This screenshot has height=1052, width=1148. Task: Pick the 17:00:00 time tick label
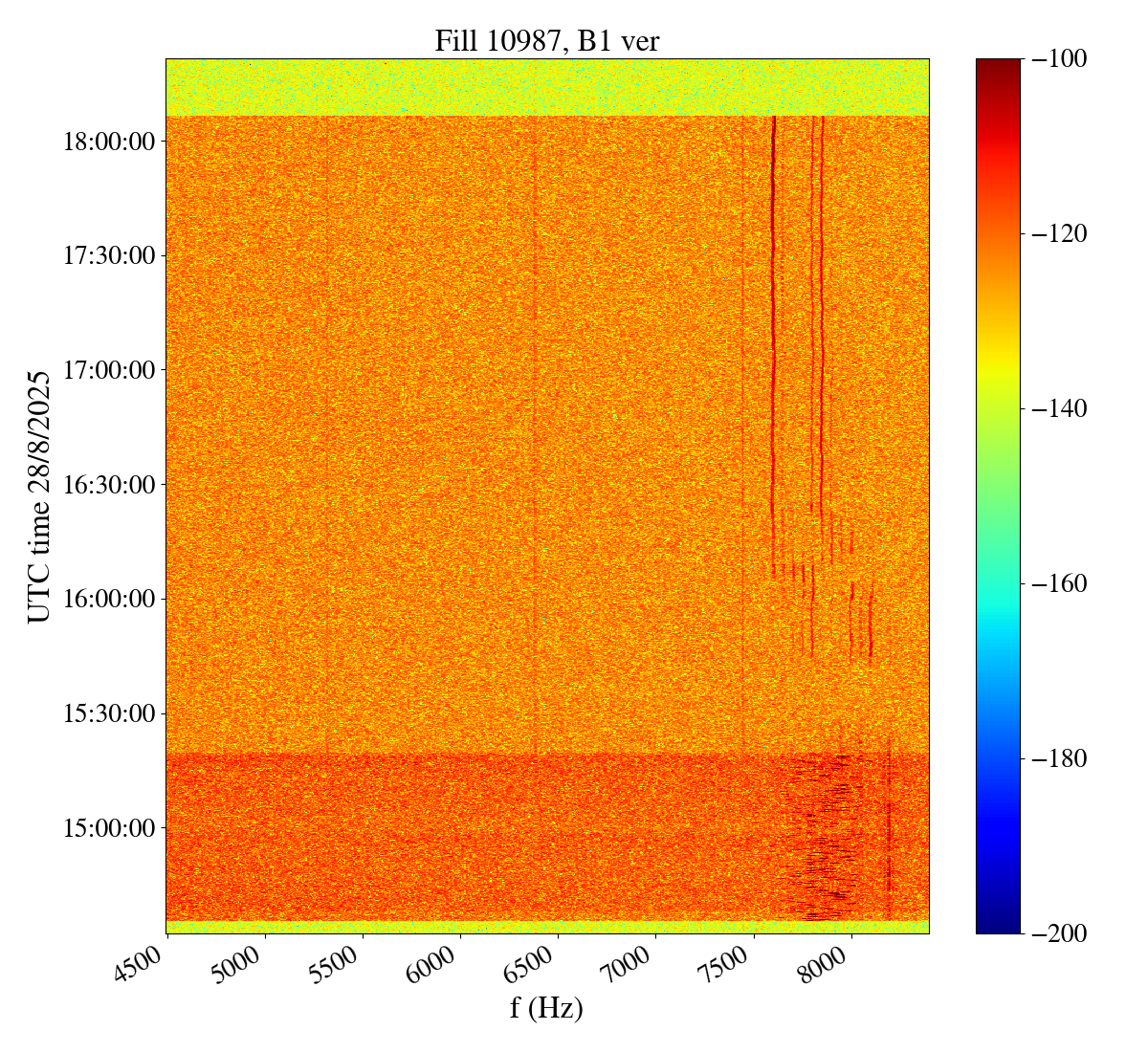108,370
